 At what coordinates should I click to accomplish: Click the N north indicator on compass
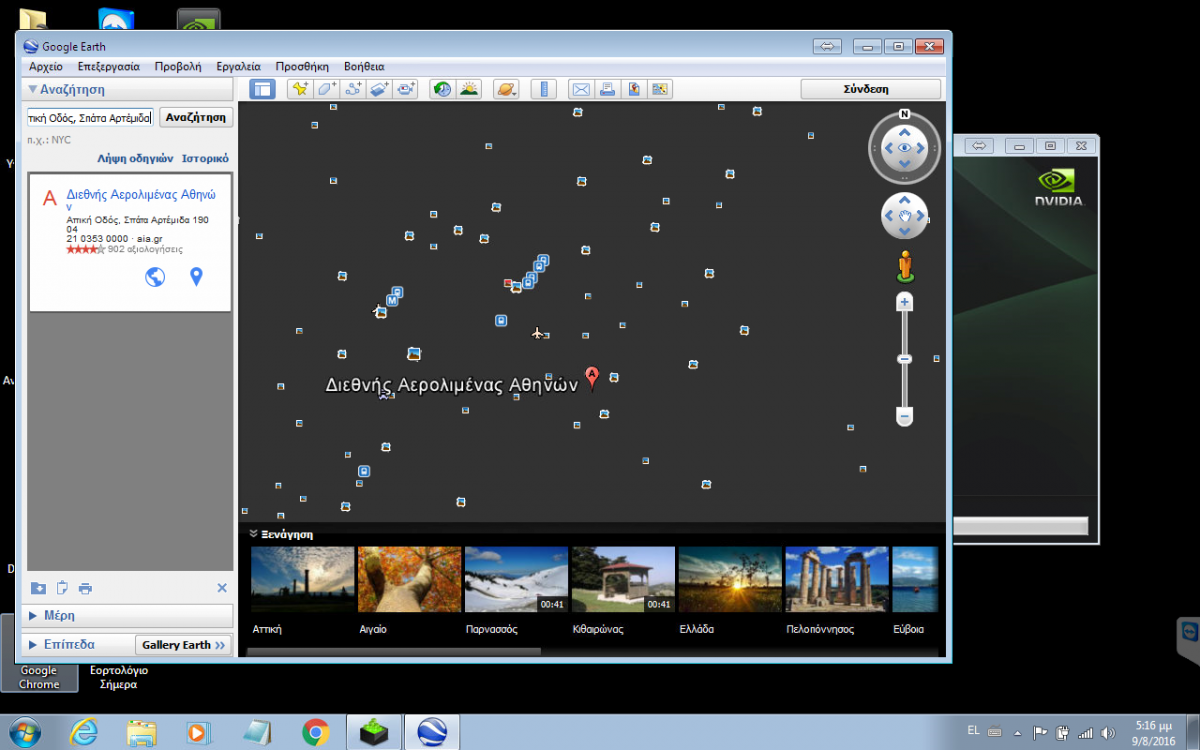904,114
